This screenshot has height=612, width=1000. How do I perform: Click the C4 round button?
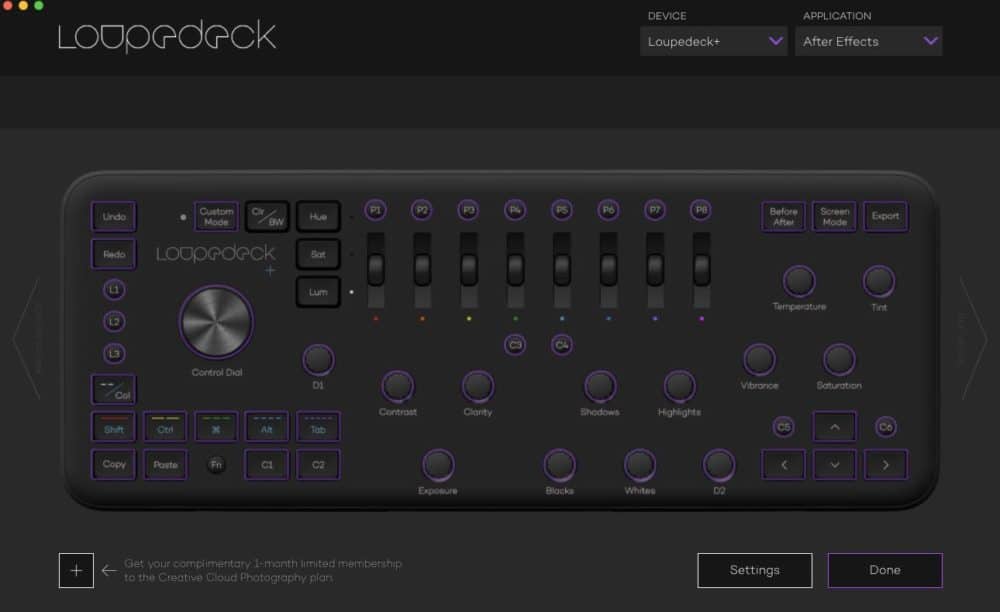pos(562,345)
